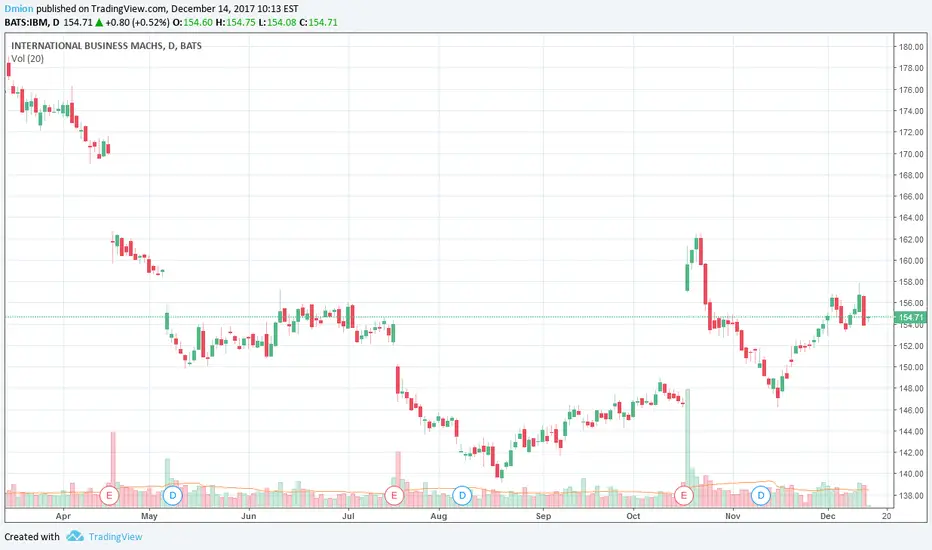Image resolution: width=932 pixels, height=550 pixels.
Task: Click the L:154.08 low value
Action: [x=278, y=23]
